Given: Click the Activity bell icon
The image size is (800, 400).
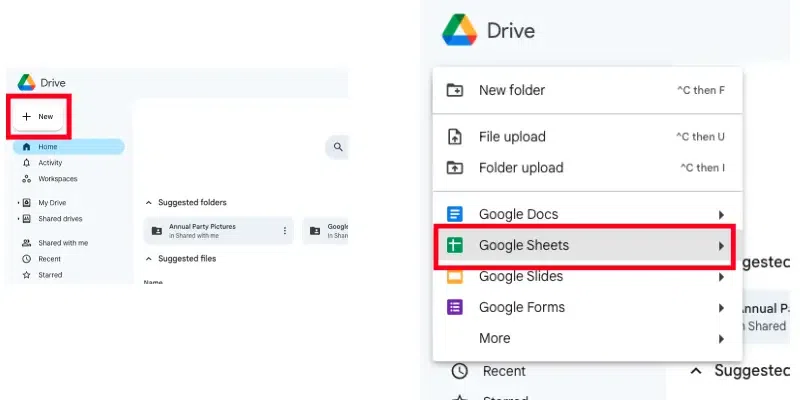Looking at the screenshot, I should 27,163.
